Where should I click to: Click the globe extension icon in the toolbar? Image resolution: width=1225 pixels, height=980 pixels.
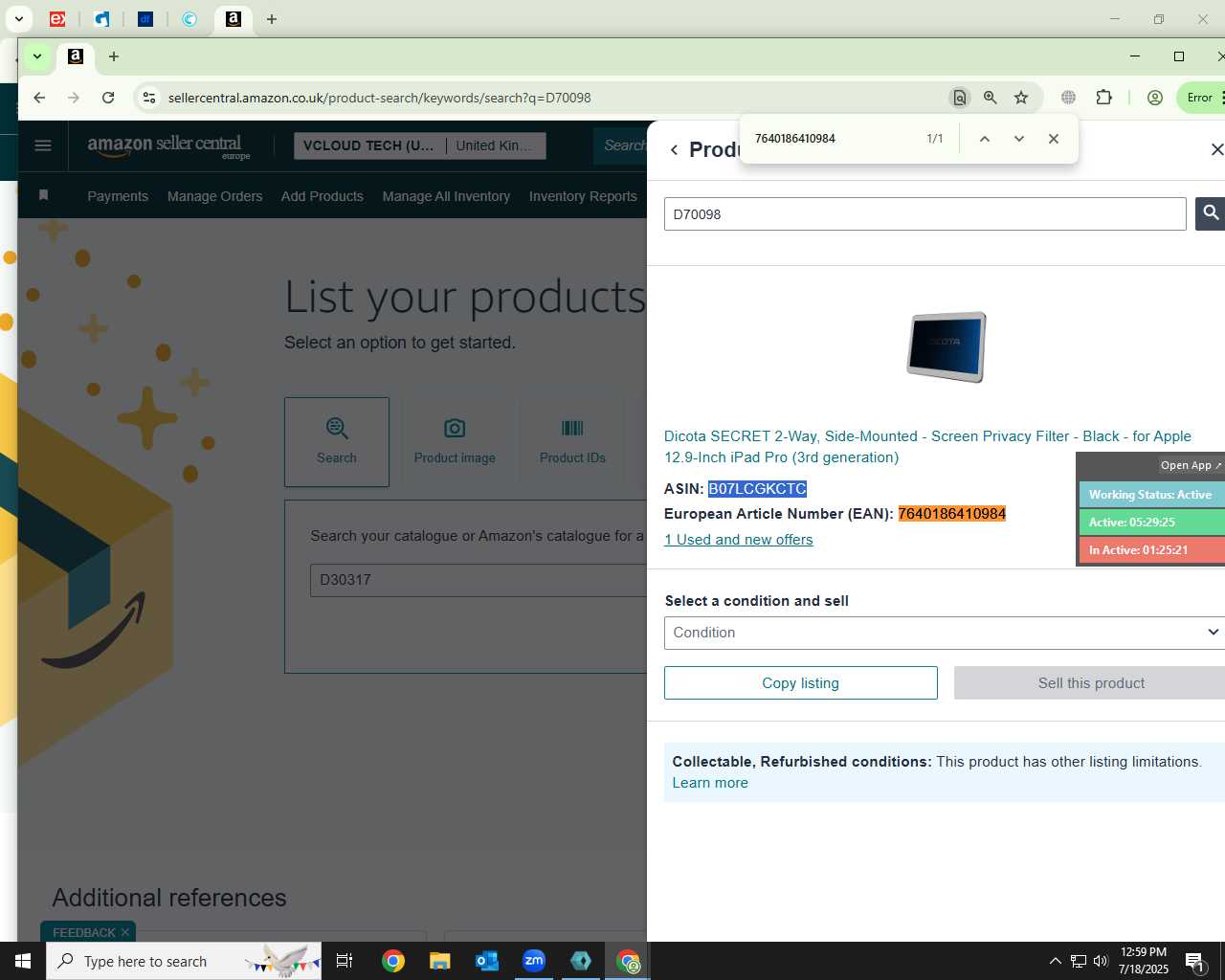1068,98
